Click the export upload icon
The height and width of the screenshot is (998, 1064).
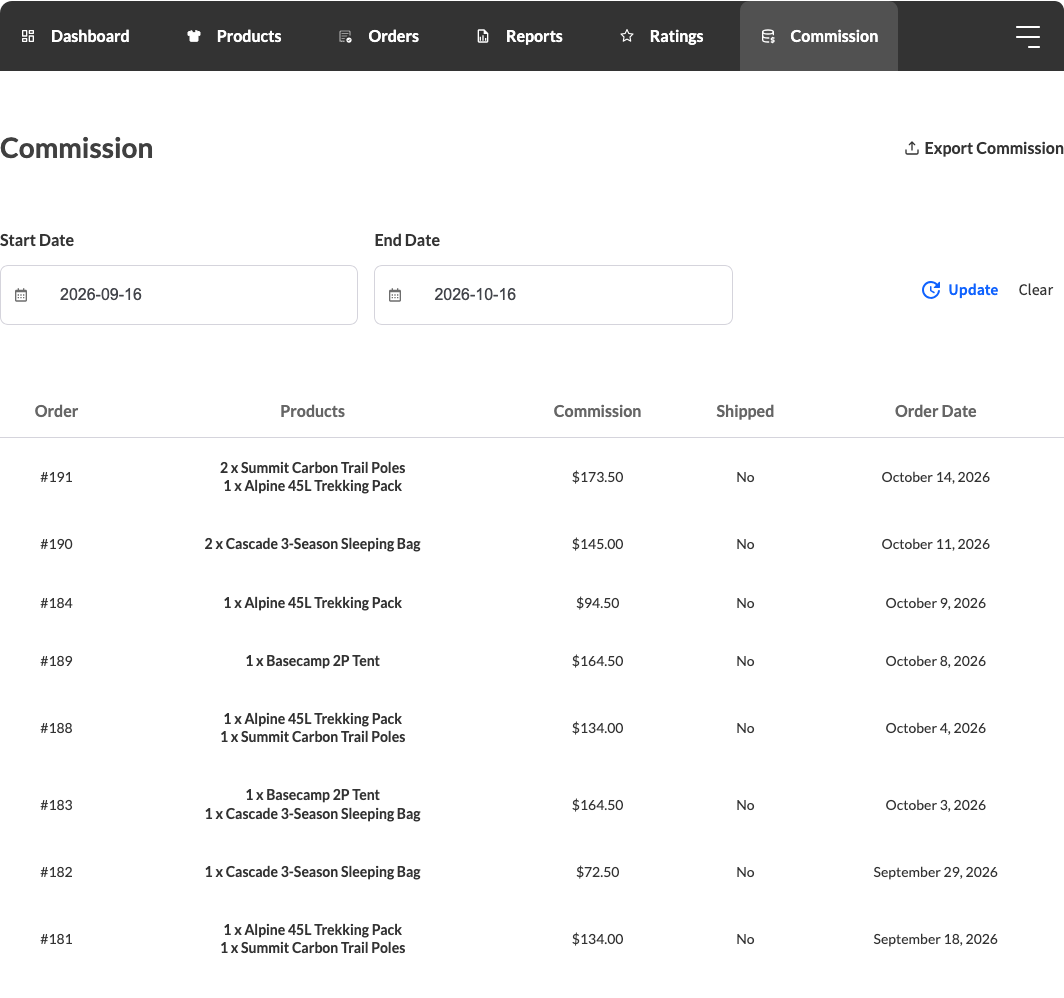pyautogui.click(x=912, y=148)
